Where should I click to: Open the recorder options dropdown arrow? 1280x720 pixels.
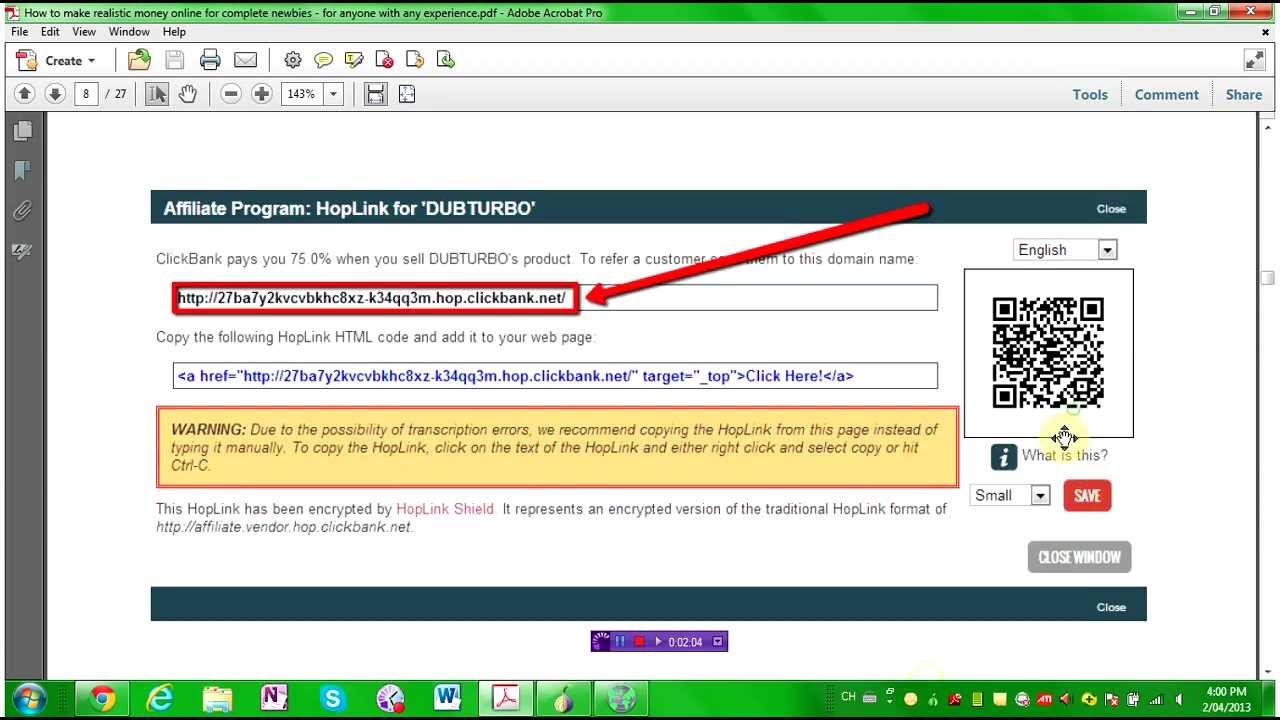(717, 642)
